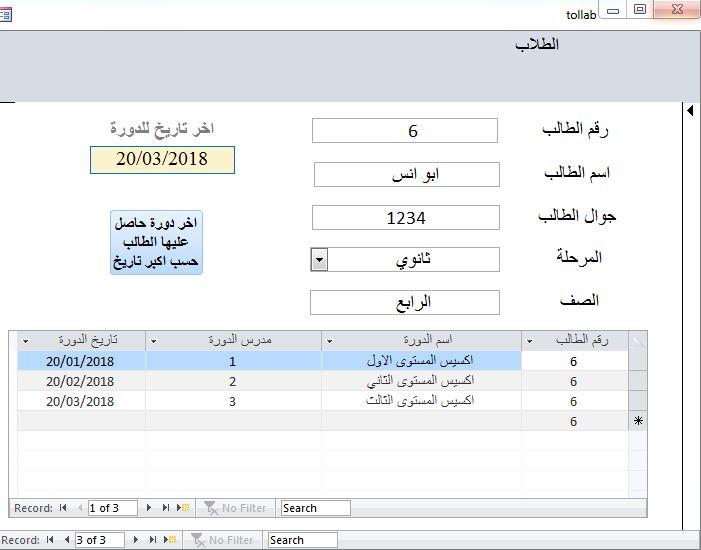Open filter dropdown on تاريخ الدورة column

tap(26, 341)
